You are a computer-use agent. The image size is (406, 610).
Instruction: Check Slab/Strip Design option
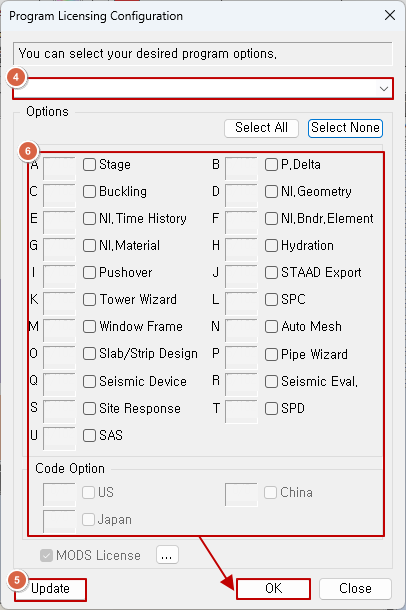tap(89, 354)
